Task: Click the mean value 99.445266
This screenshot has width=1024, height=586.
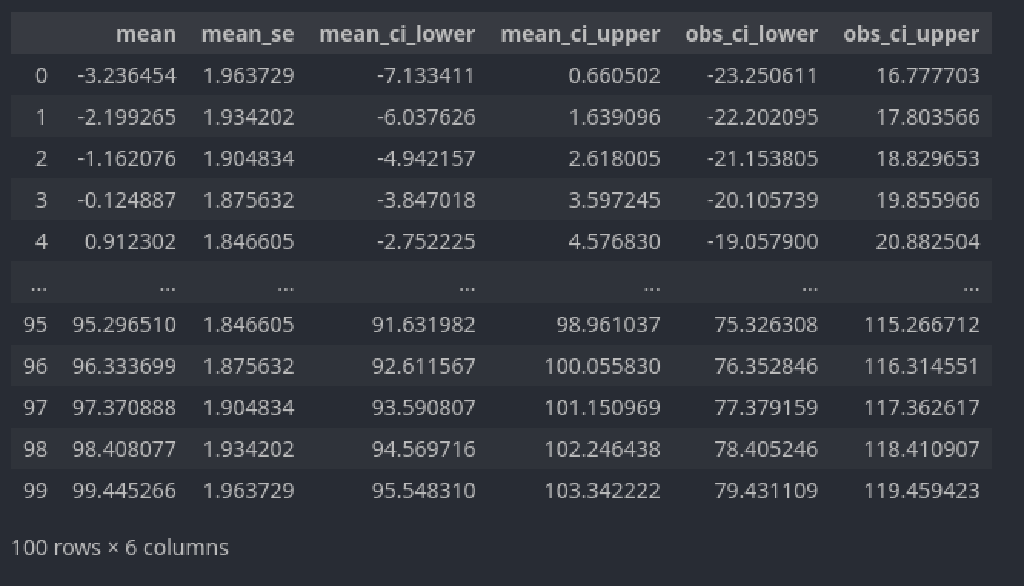Action: click(x=124, y=491)
